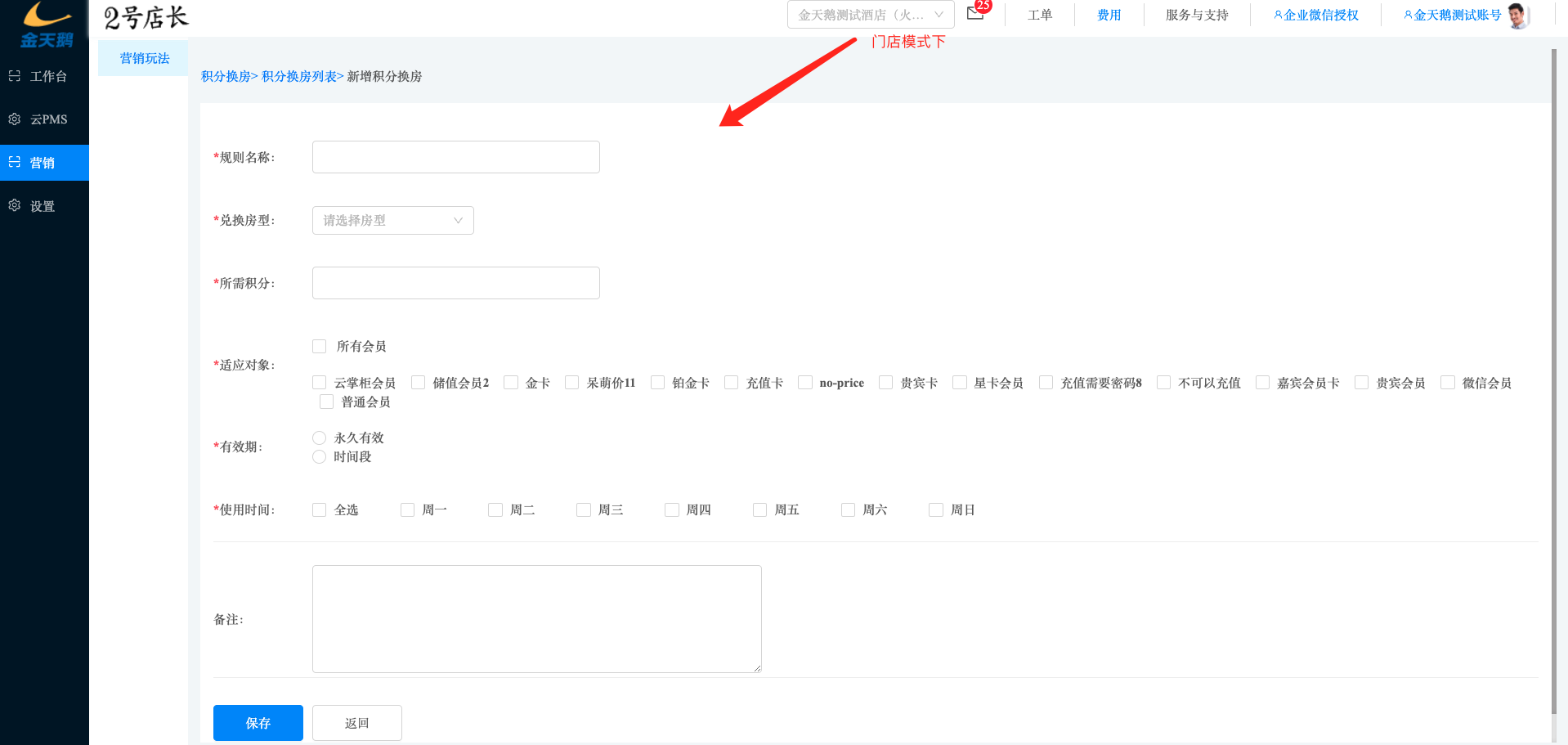Open 云PMS in the sidebar
The height and width of the screenshot is (745, 1568).
click(x=44, y=119)
